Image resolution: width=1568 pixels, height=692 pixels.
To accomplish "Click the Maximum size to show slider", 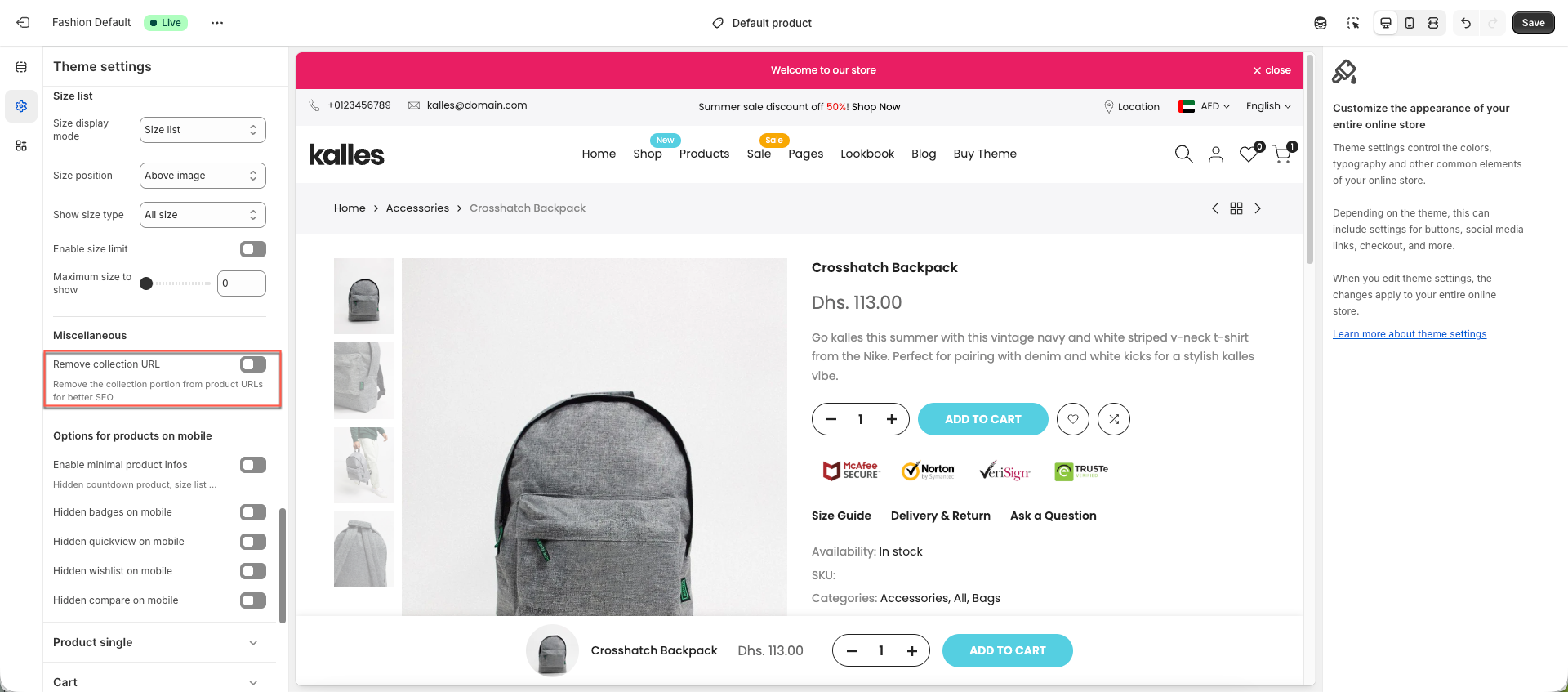I will click(175, 283).
